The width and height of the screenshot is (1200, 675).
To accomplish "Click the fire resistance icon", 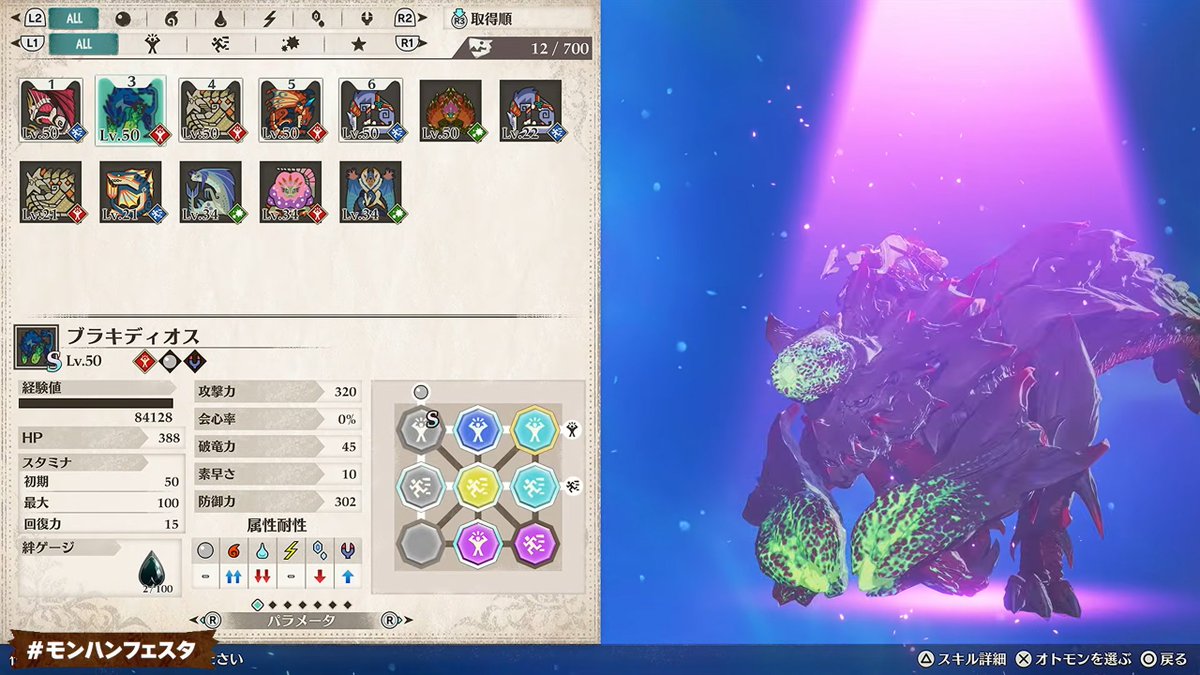I will coord(233,551).
